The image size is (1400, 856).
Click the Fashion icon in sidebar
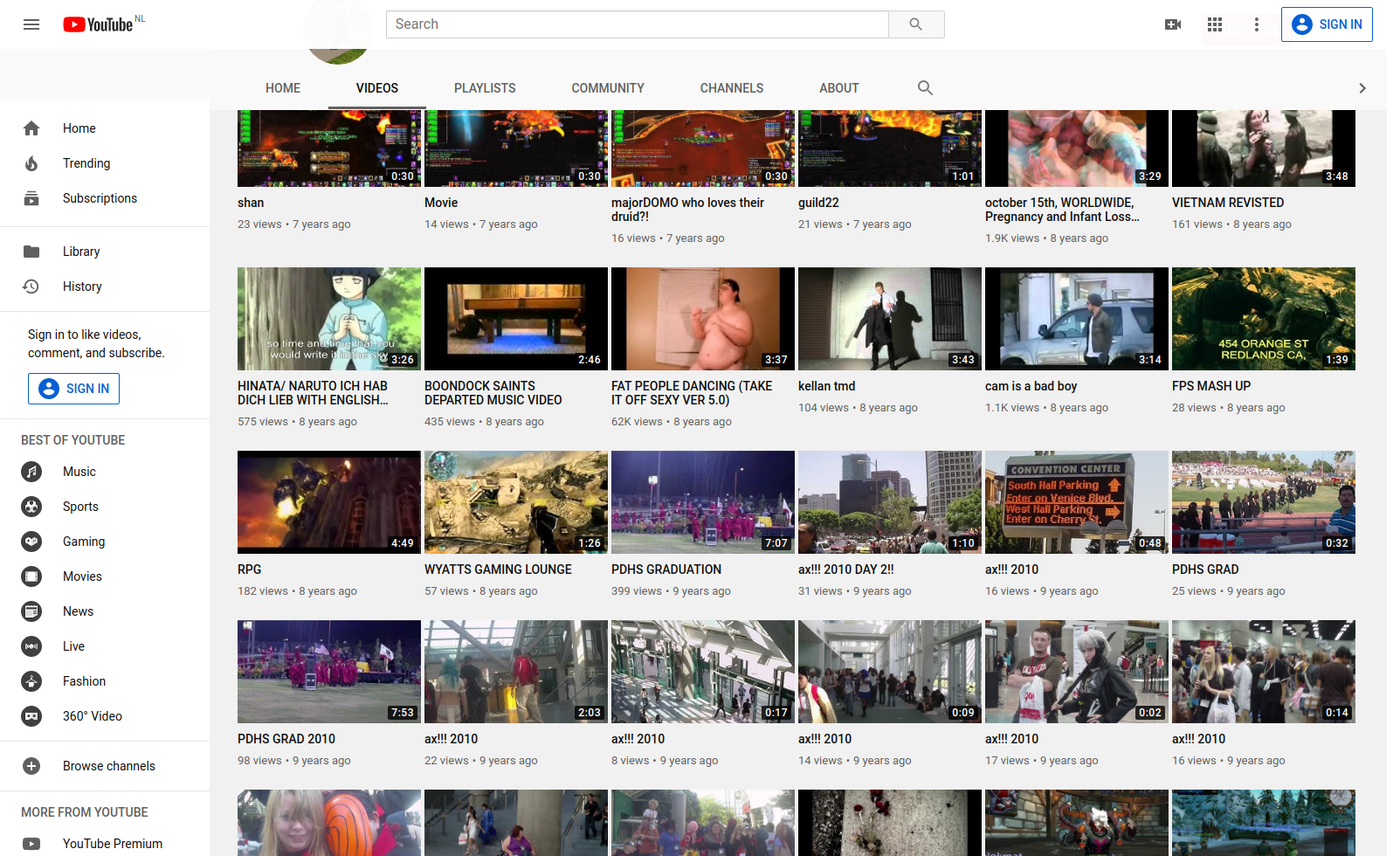31,681
